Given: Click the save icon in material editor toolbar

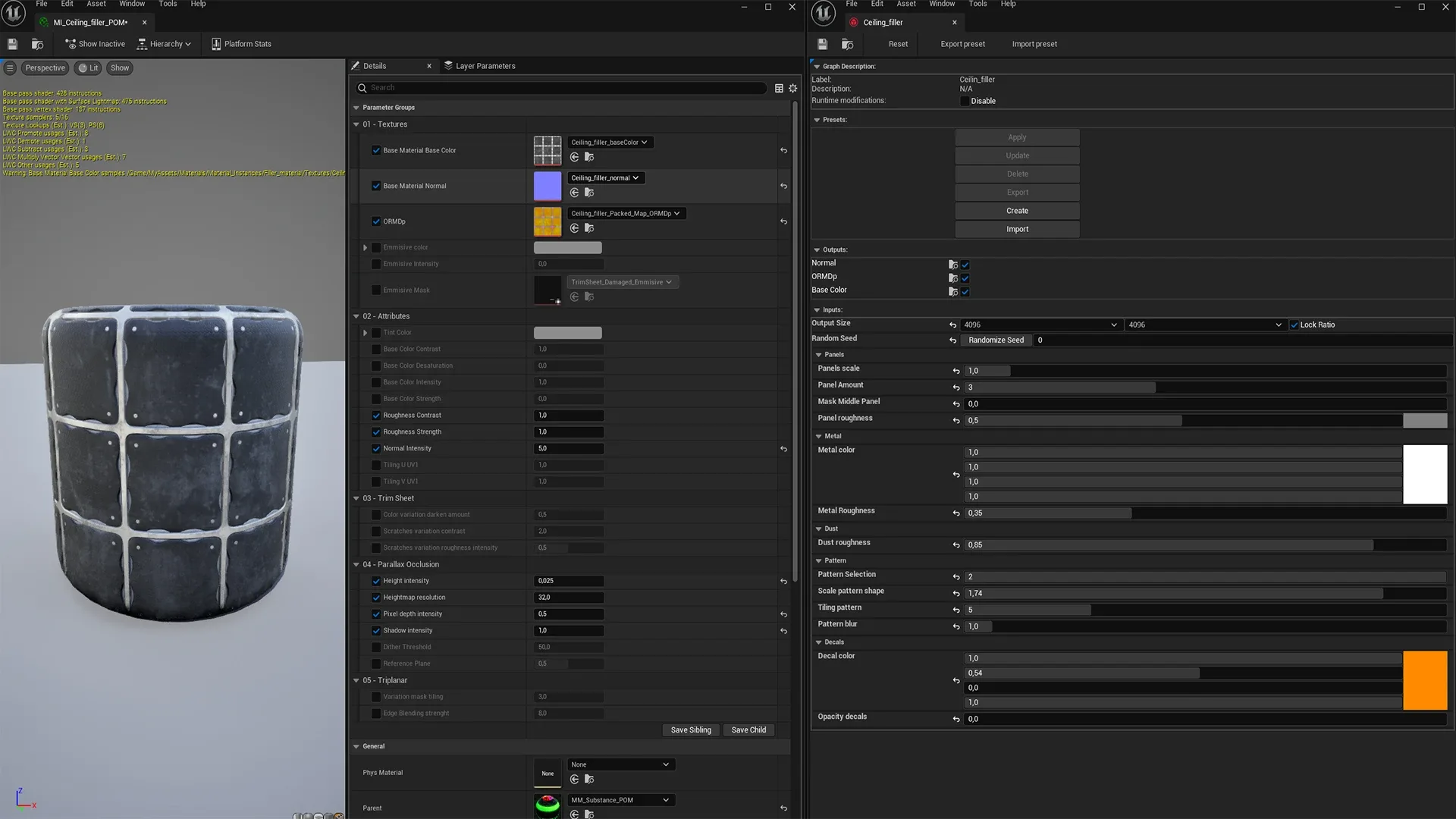Looking at the screenshot, I should (x=12, y=44).
